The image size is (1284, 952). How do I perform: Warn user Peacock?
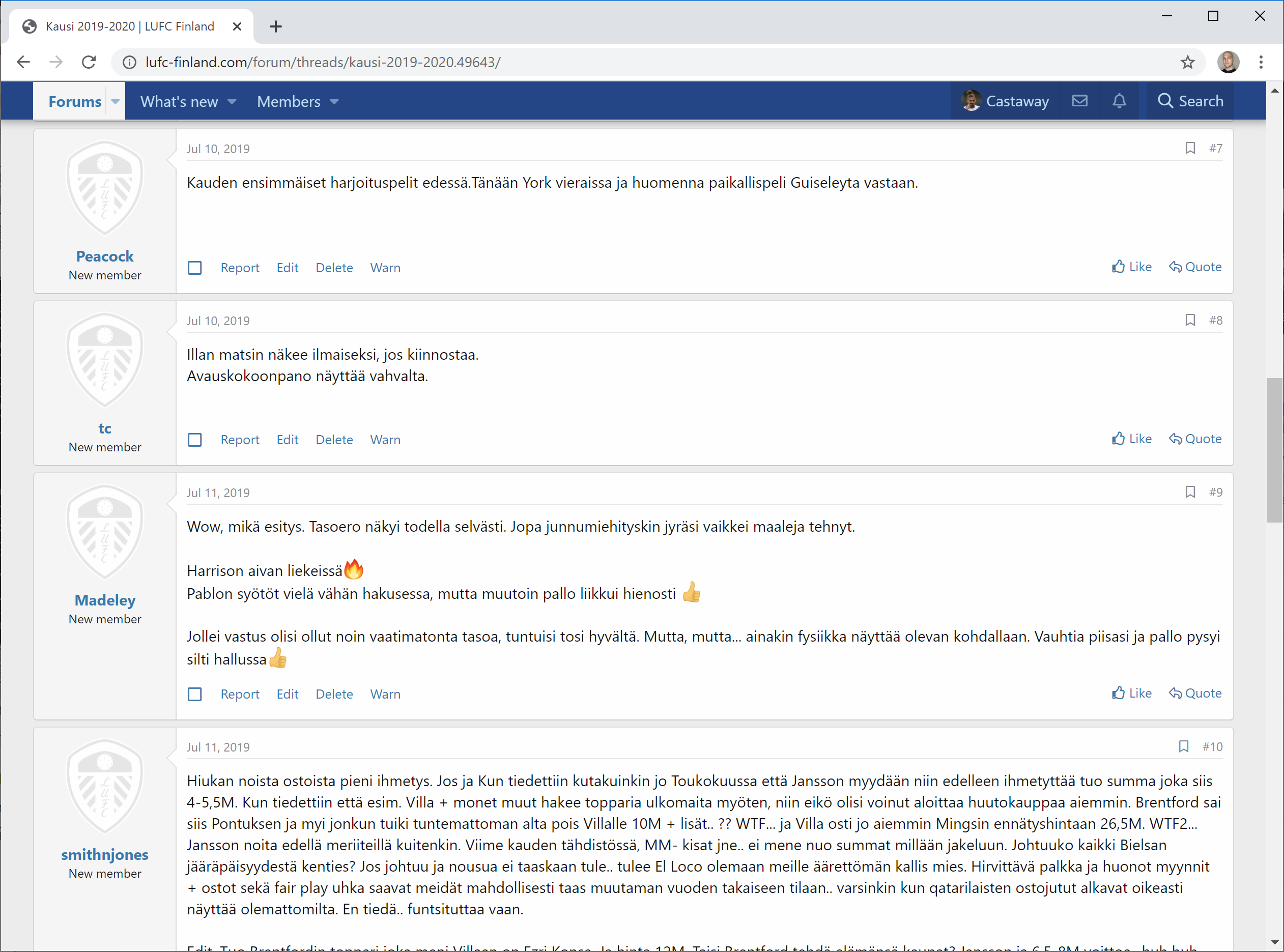pos(385,268)
